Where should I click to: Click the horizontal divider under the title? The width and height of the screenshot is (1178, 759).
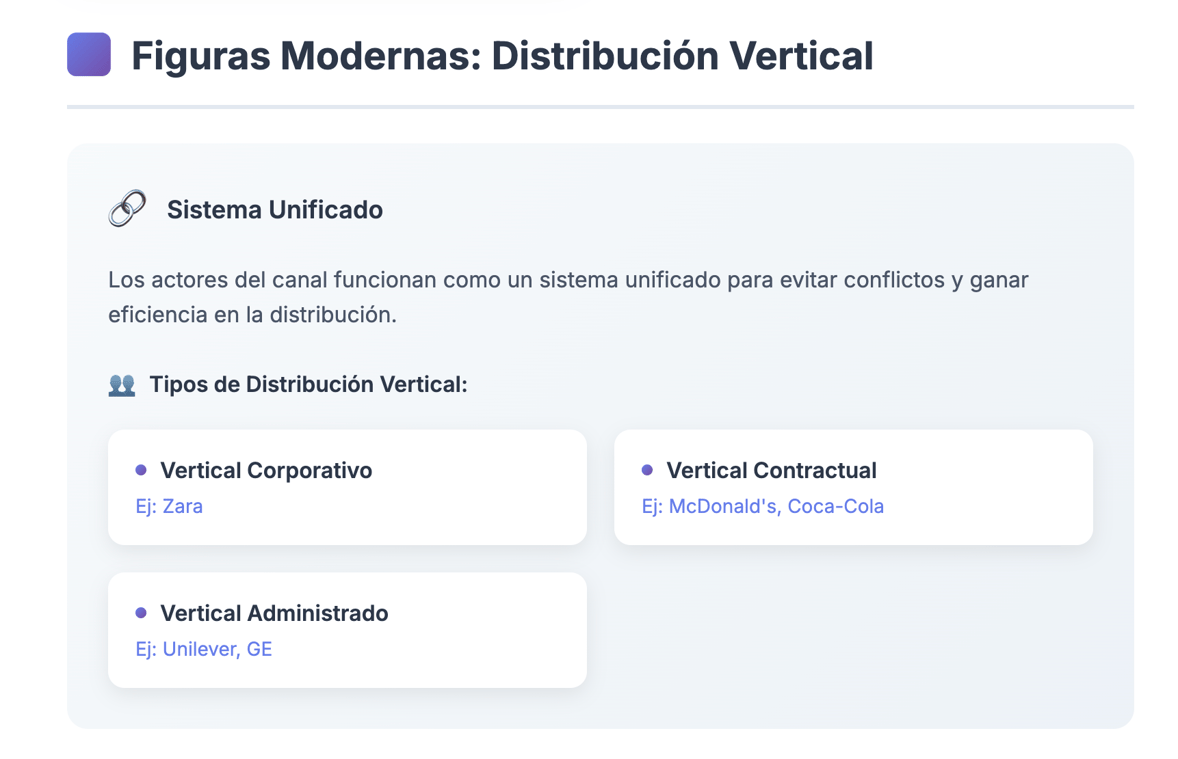[600, 107]
